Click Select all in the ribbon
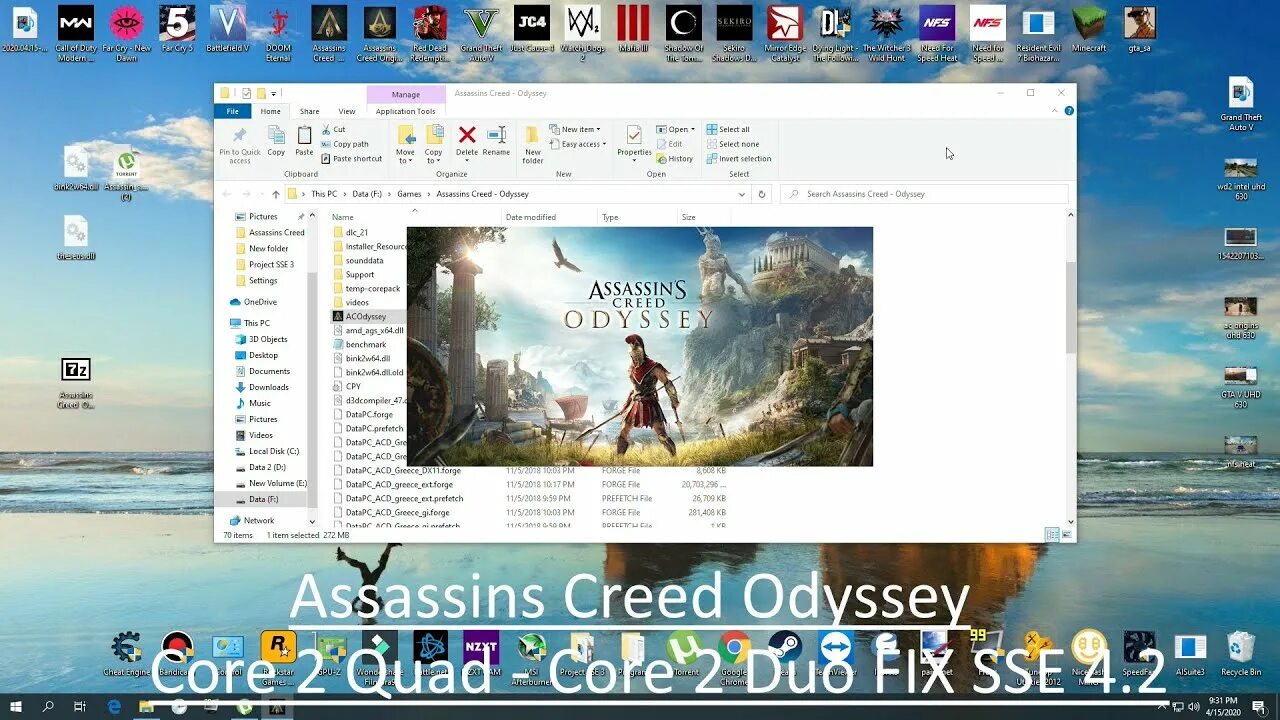Viewport: 1280px width, 720px height. tap(727, 129)
